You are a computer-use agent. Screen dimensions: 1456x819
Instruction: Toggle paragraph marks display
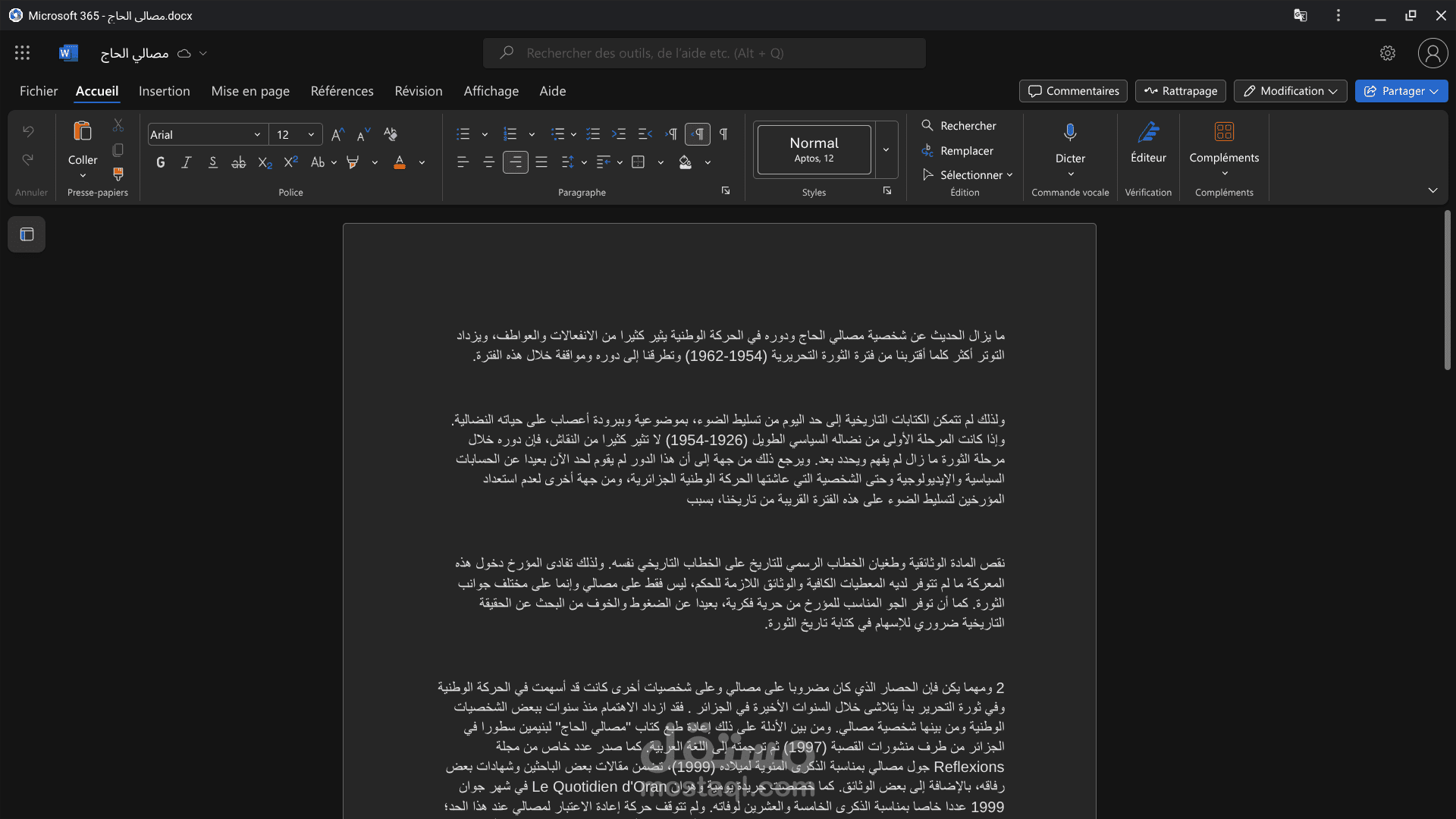tap(723, 133)
